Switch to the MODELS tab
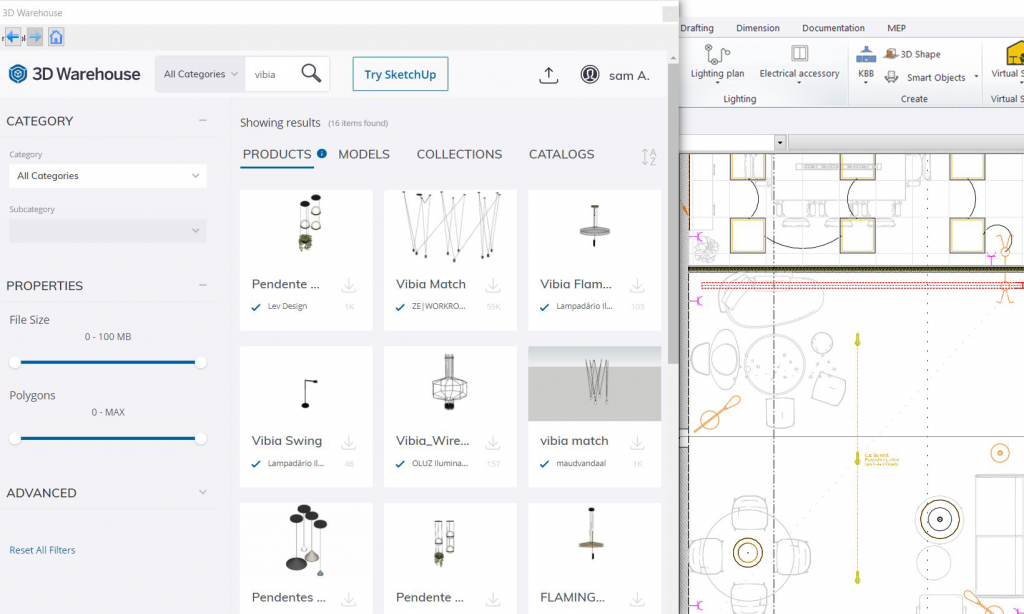 tap(364, 154)
